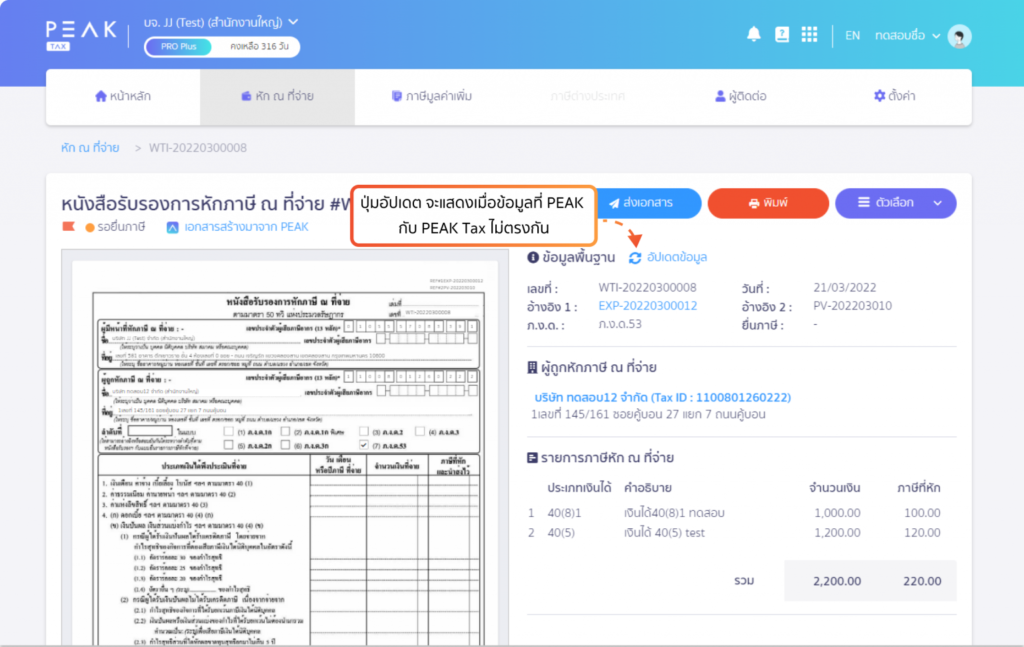Open the บริษัท ทดสอบ12 จำกัด contact link
The height and width of the screenshot is (647, 1024).
[x=662, y=397]
